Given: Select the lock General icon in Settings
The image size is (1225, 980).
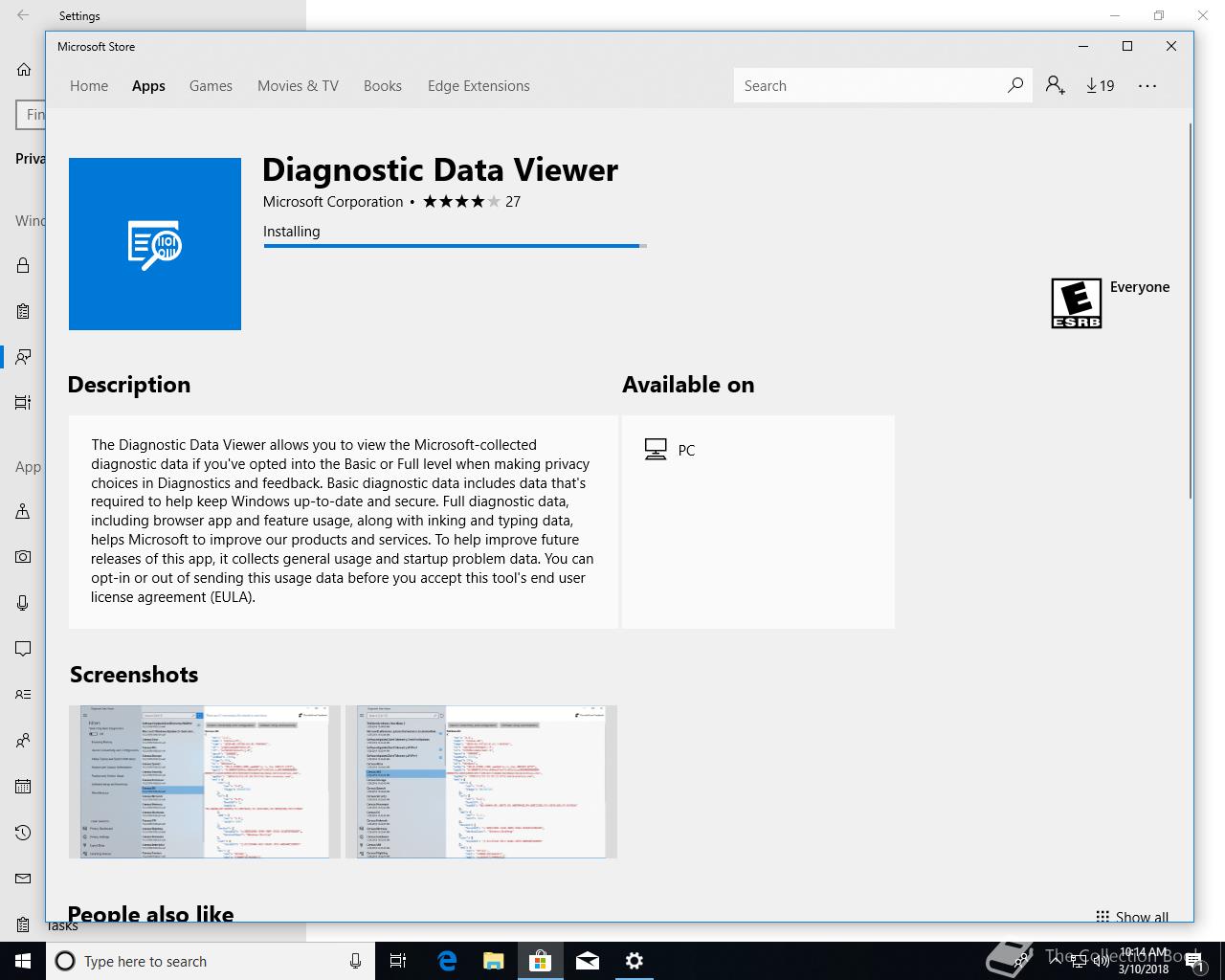Looking at the screenshot, I should (x=23, y=265).
